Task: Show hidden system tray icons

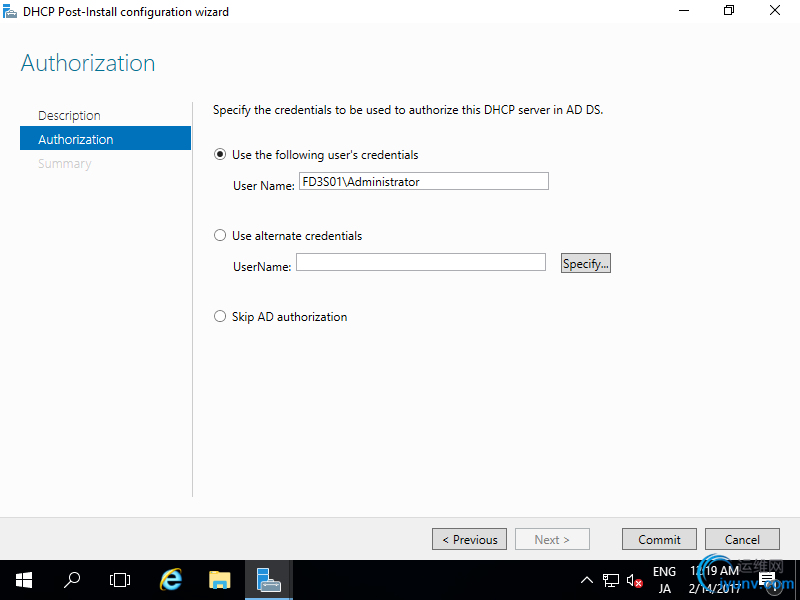Action: click(x=587, y=580)
